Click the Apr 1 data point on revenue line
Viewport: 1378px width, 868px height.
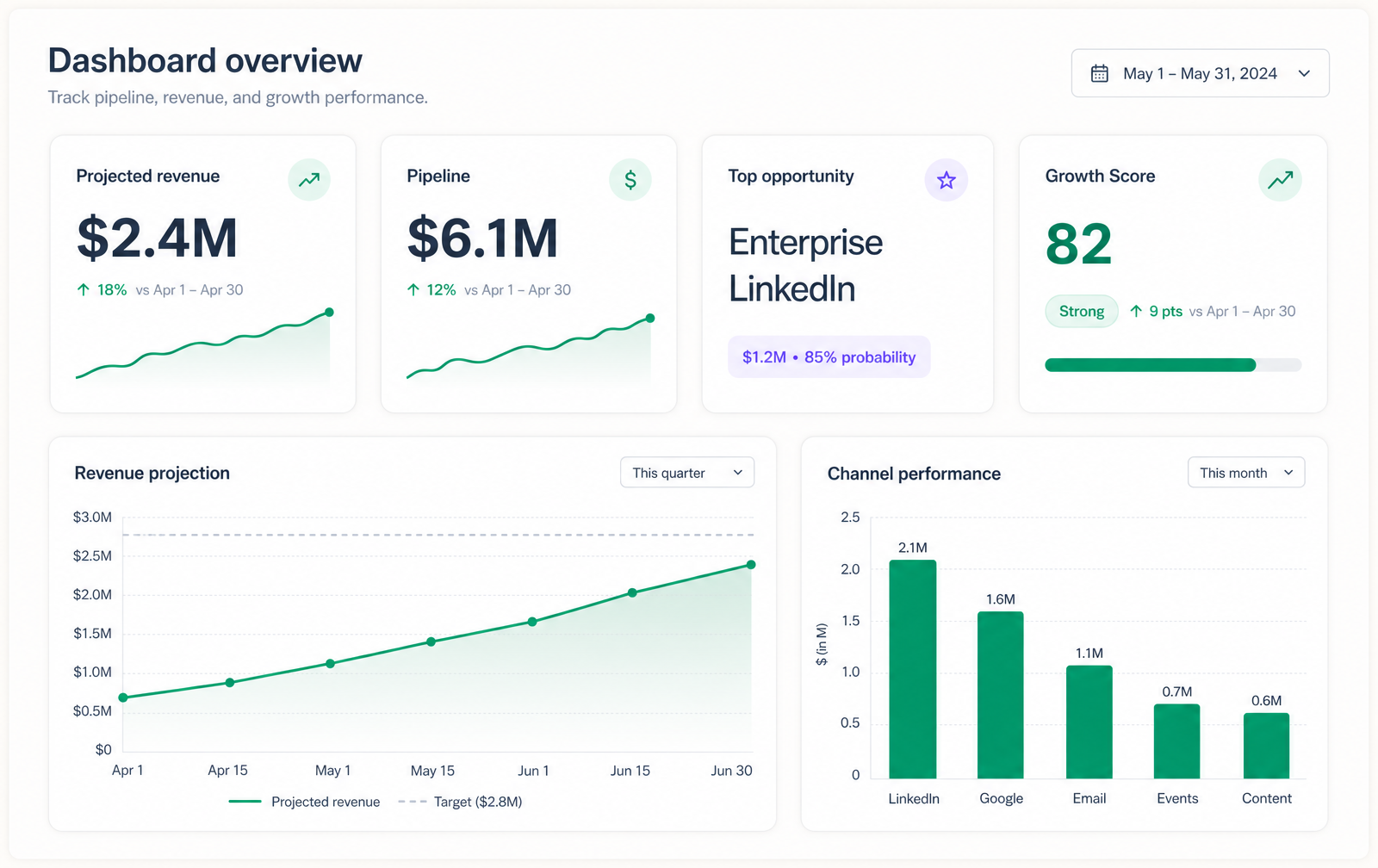coord(123,697)
